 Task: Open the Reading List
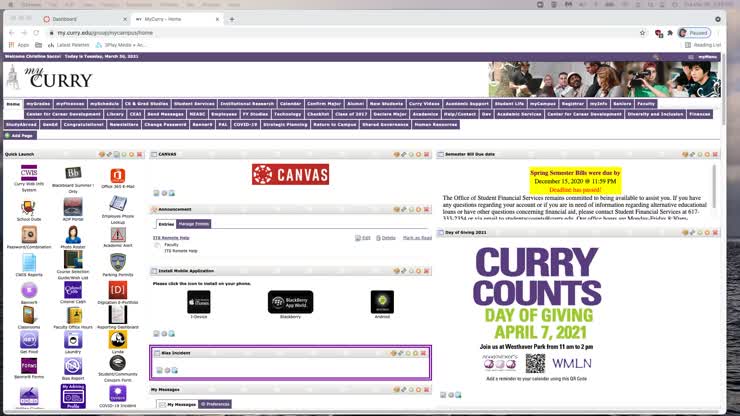pyautogui.click(x=703, y=45)
